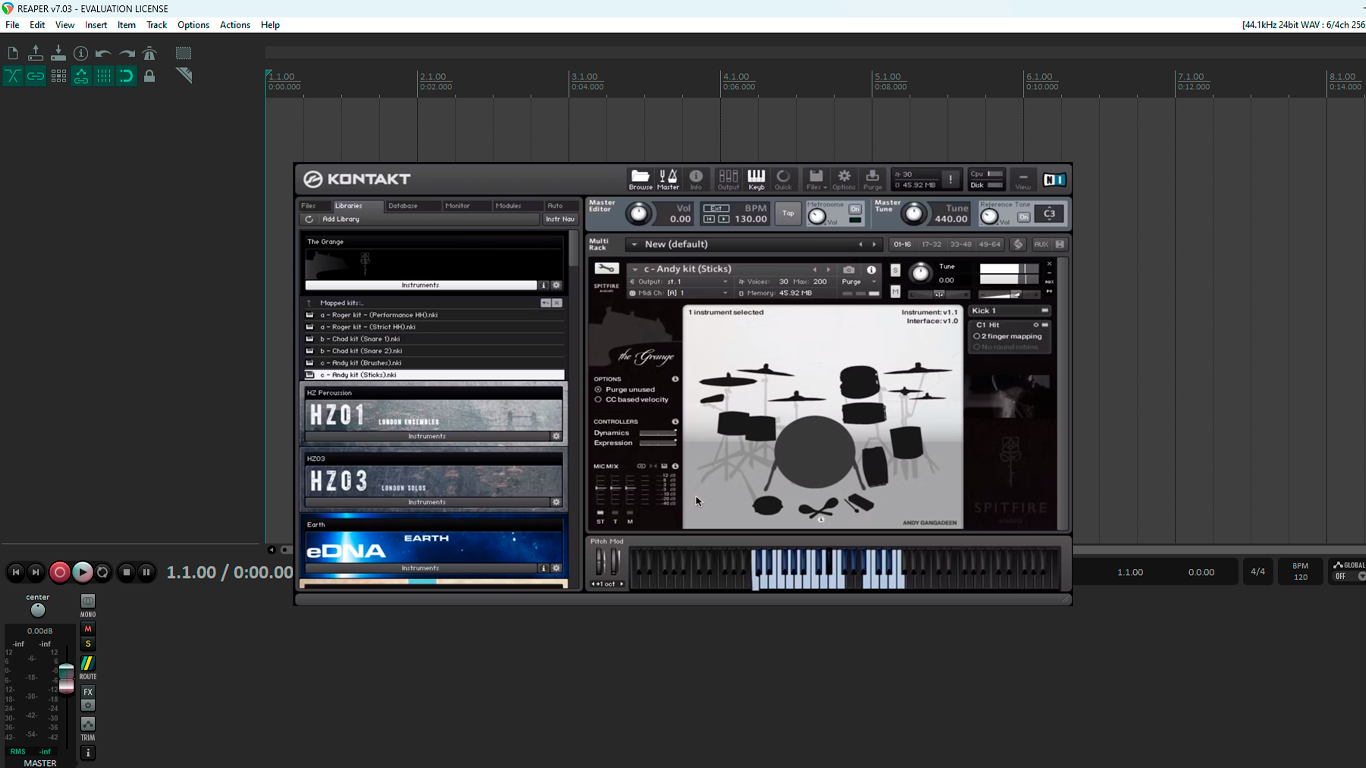
Task: Select the Purge unused radio option
Action: point(598,389)
